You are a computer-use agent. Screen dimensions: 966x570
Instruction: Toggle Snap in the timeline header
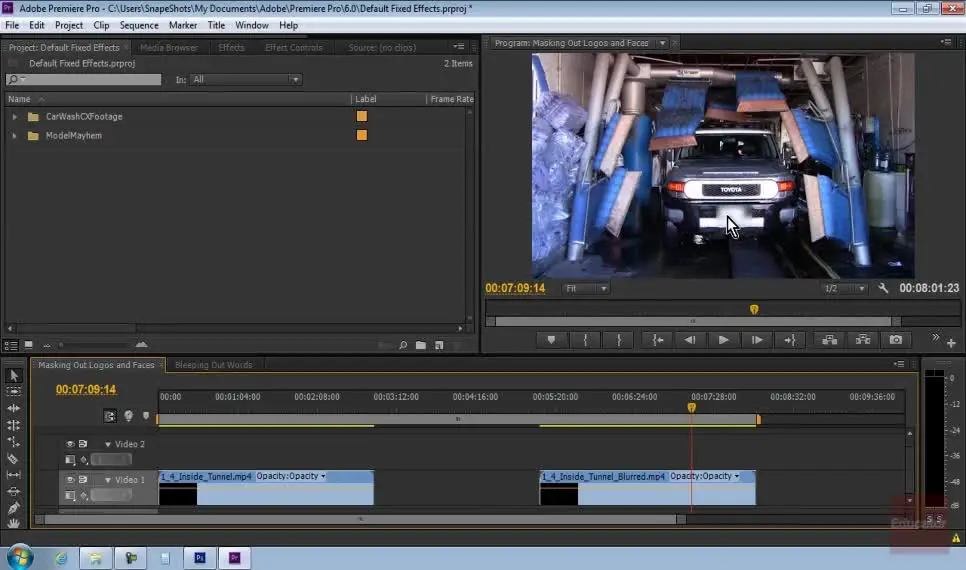(111, 416)
